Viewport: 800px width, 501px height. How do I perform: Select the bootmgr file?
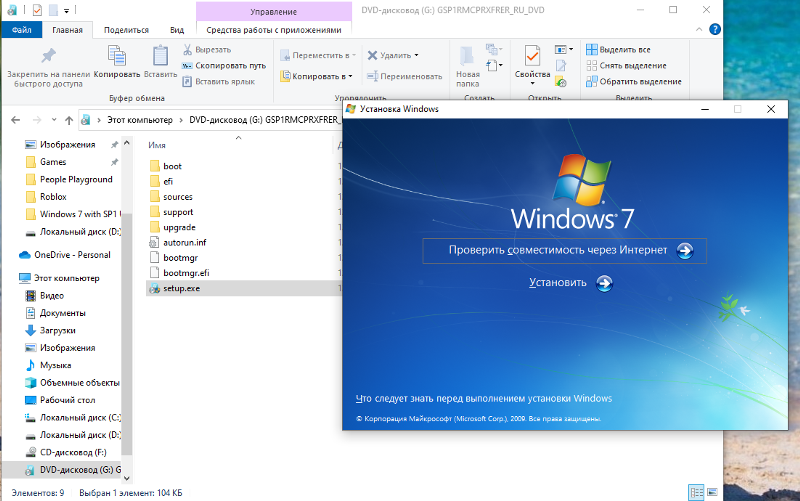point(180,258)
